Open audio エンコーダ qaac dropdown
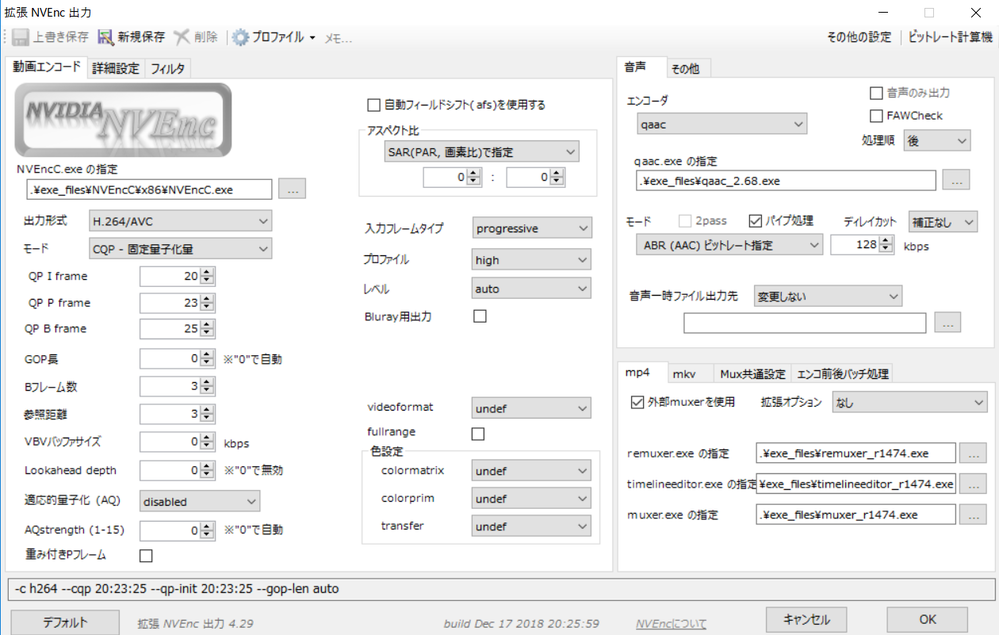Image resolution: width=999 pixels, height=635 pixels. (x=722, y=124)
